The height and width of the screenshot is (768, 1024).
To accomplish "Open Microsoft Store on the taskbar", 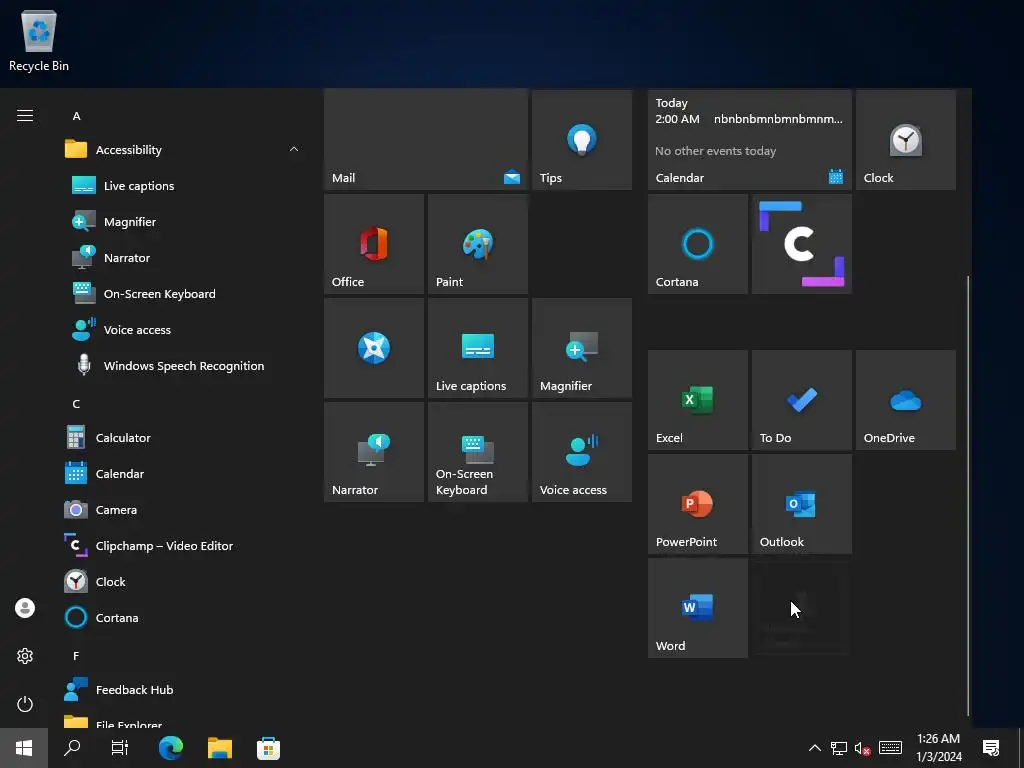I will point(268,748).
